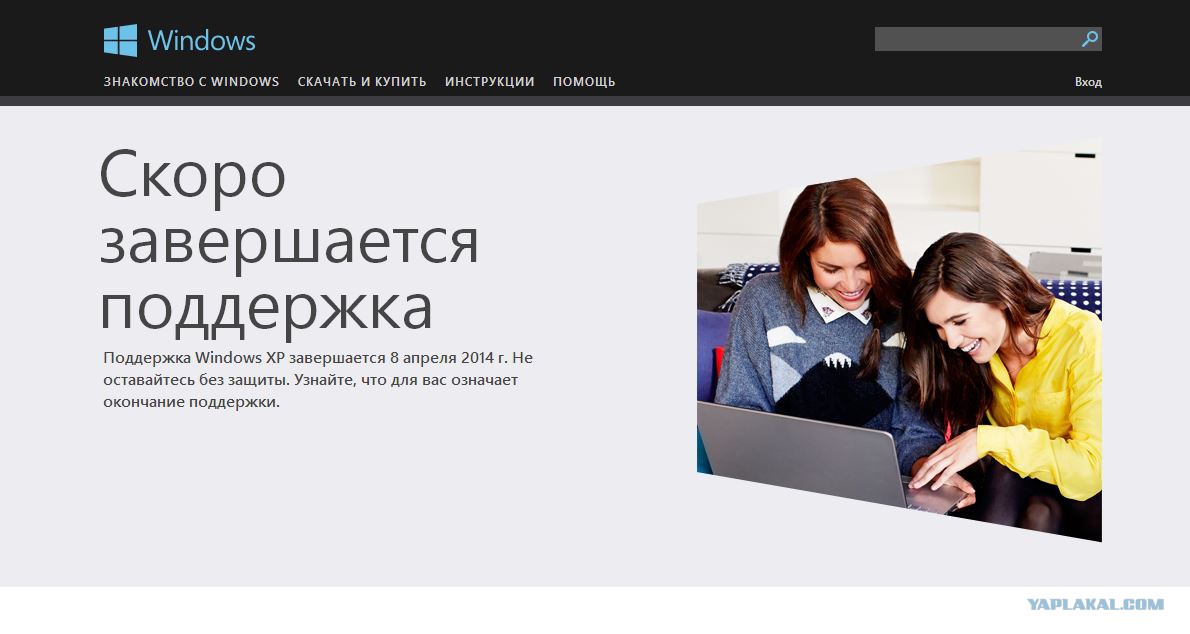This screenshot has width=1190, height=634.
Task: Focus the site search field
Action: [x=987, y=39]
